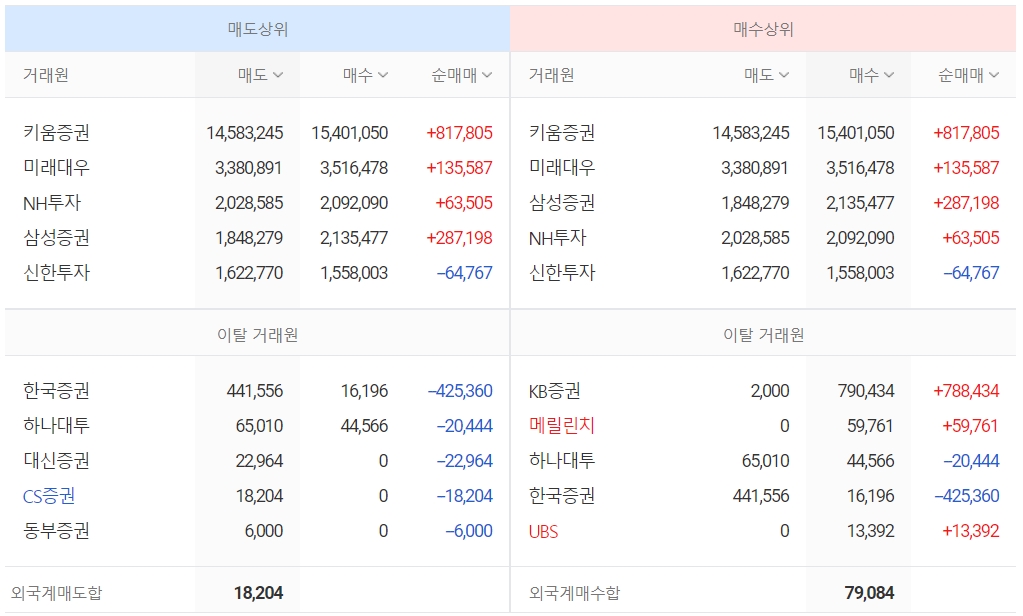
Task: Click CS증권 순매매 value –18,204
Action: (x=465, y=496)
